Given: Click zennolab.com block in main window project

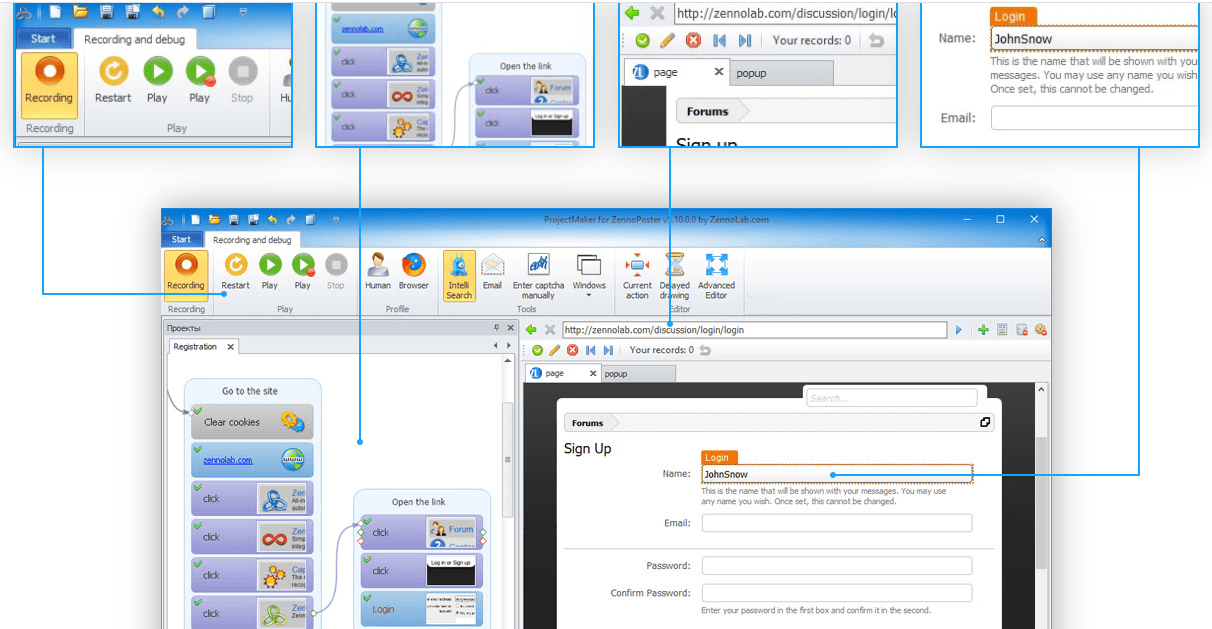Looking at the screenshot, I should coord(252,460).
